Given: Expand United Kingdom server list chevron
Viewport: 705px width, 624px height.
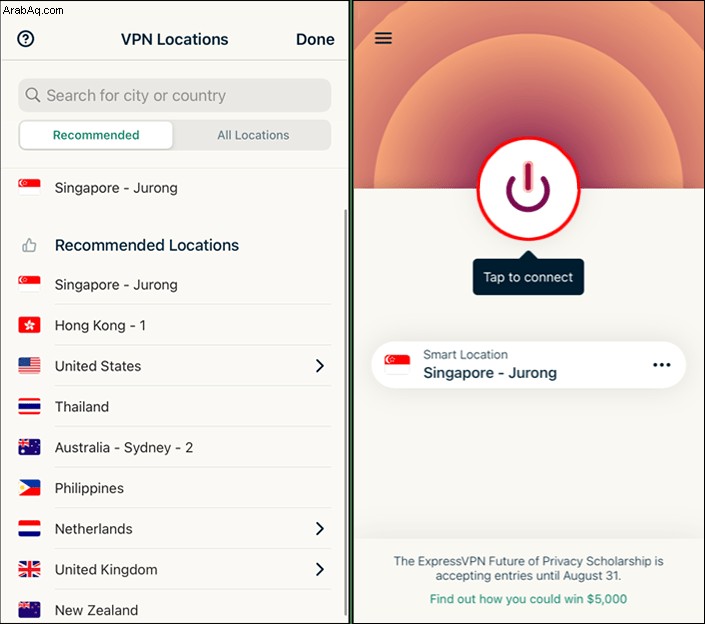Looking at the screenshot, I should (320, 569).
